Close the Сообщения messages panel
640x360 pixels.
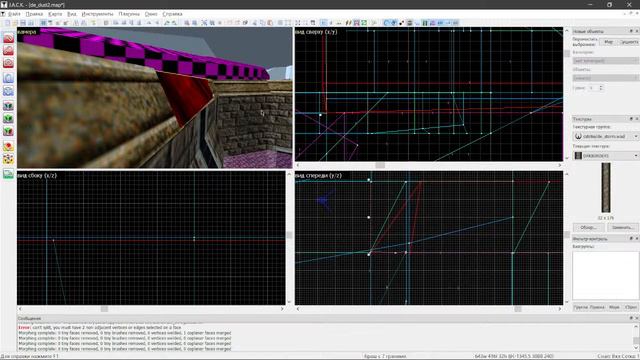636,318
